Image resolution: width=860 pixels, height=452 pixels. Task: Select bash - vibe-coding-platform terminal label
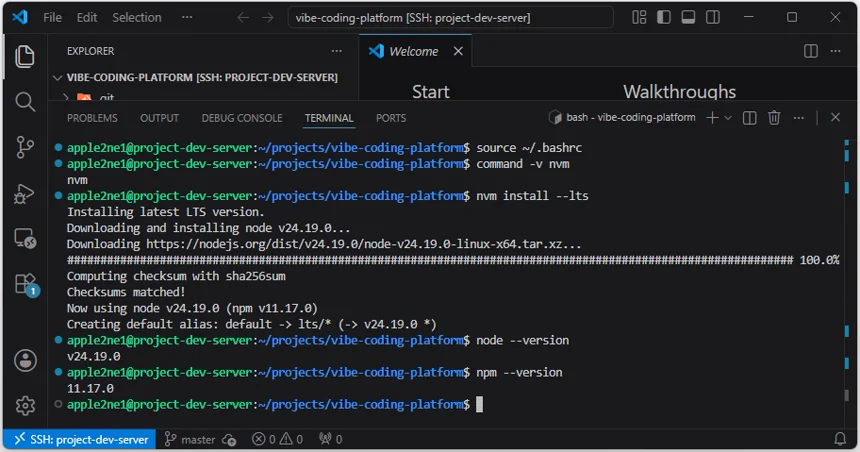622,117
